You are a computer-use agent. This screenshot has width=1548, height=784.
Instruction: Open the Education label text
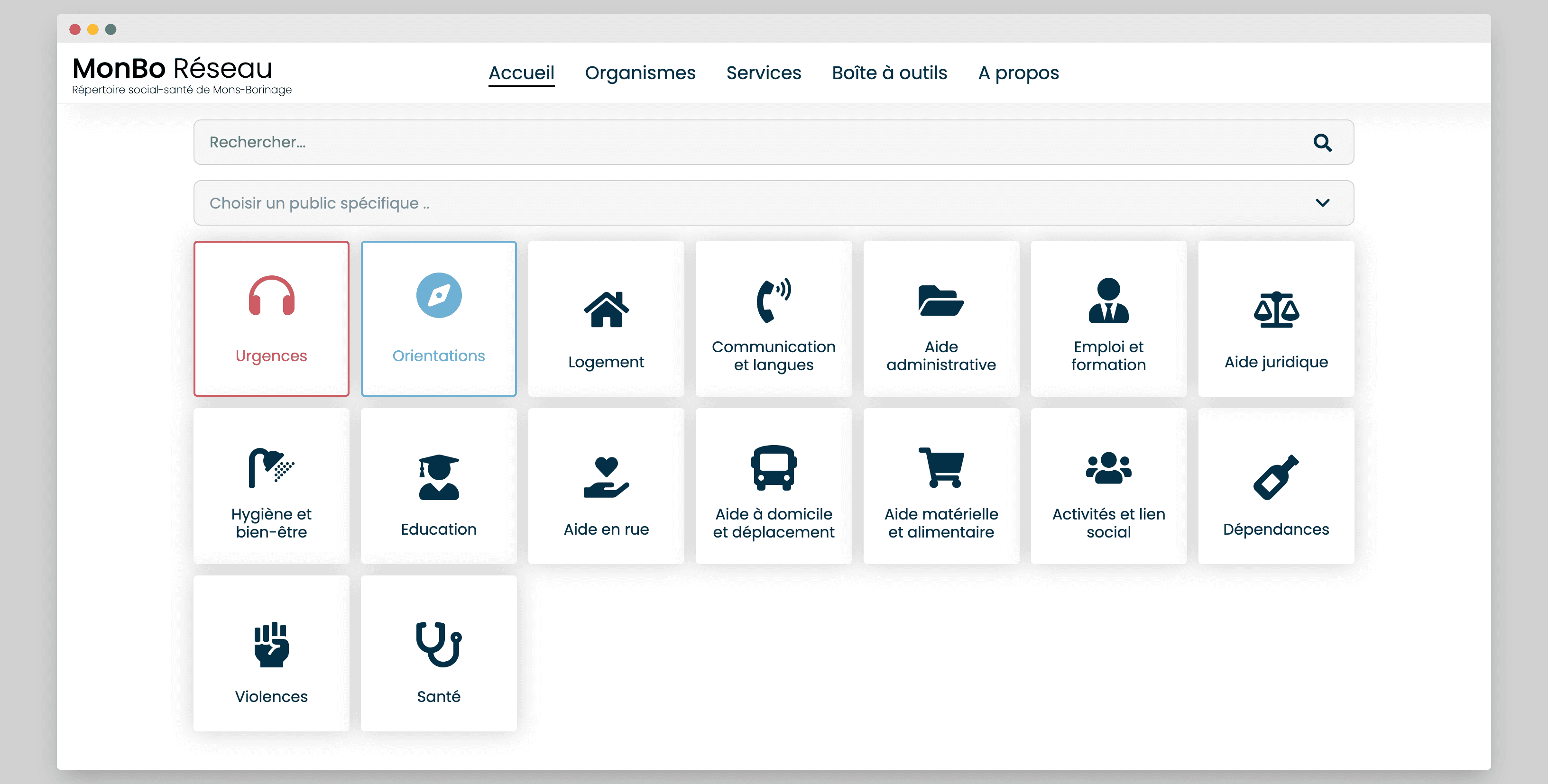[x=439, y=529]
